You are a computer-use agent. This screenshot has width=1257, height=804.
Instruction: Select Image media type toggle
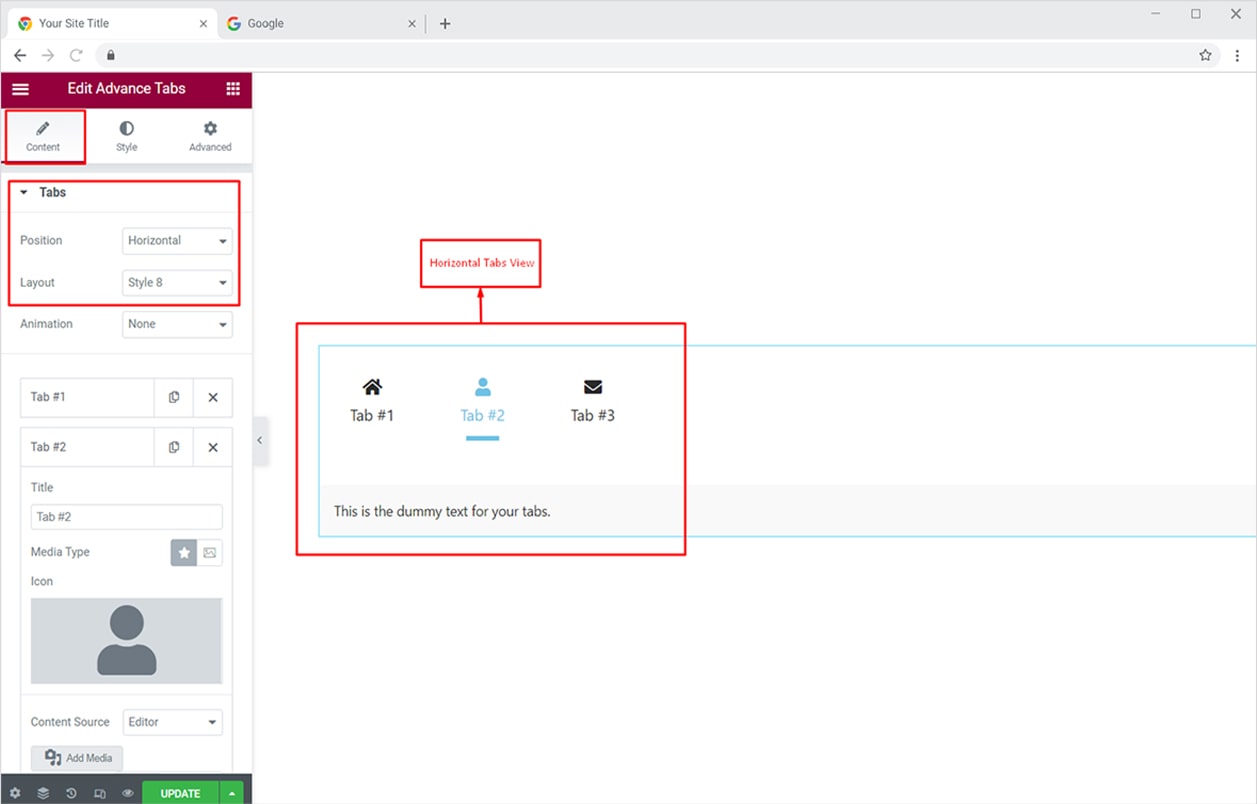click(x=210, y=553)
